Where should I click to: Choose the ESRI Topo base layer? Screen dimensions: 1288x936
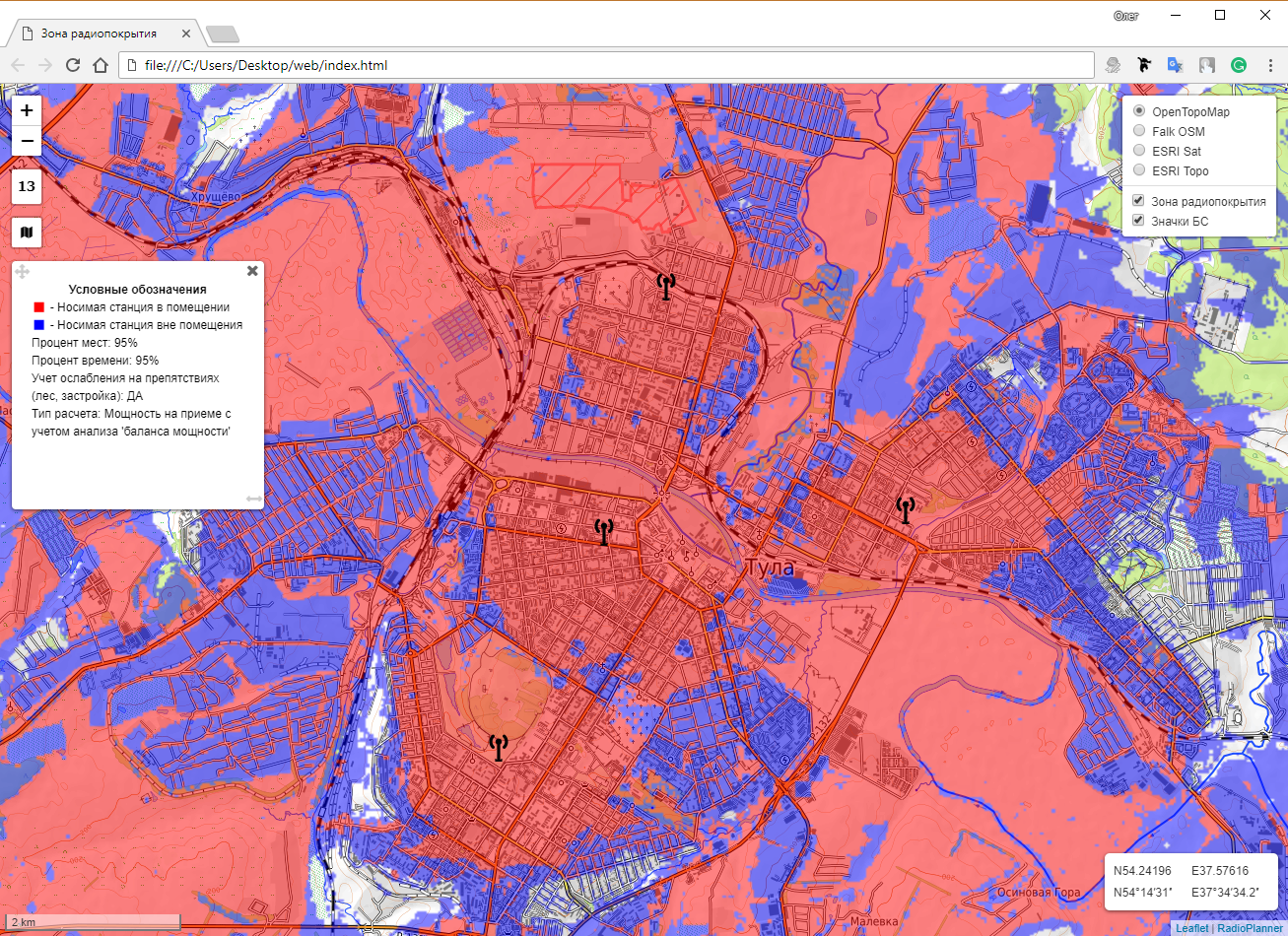point(1139,170)
